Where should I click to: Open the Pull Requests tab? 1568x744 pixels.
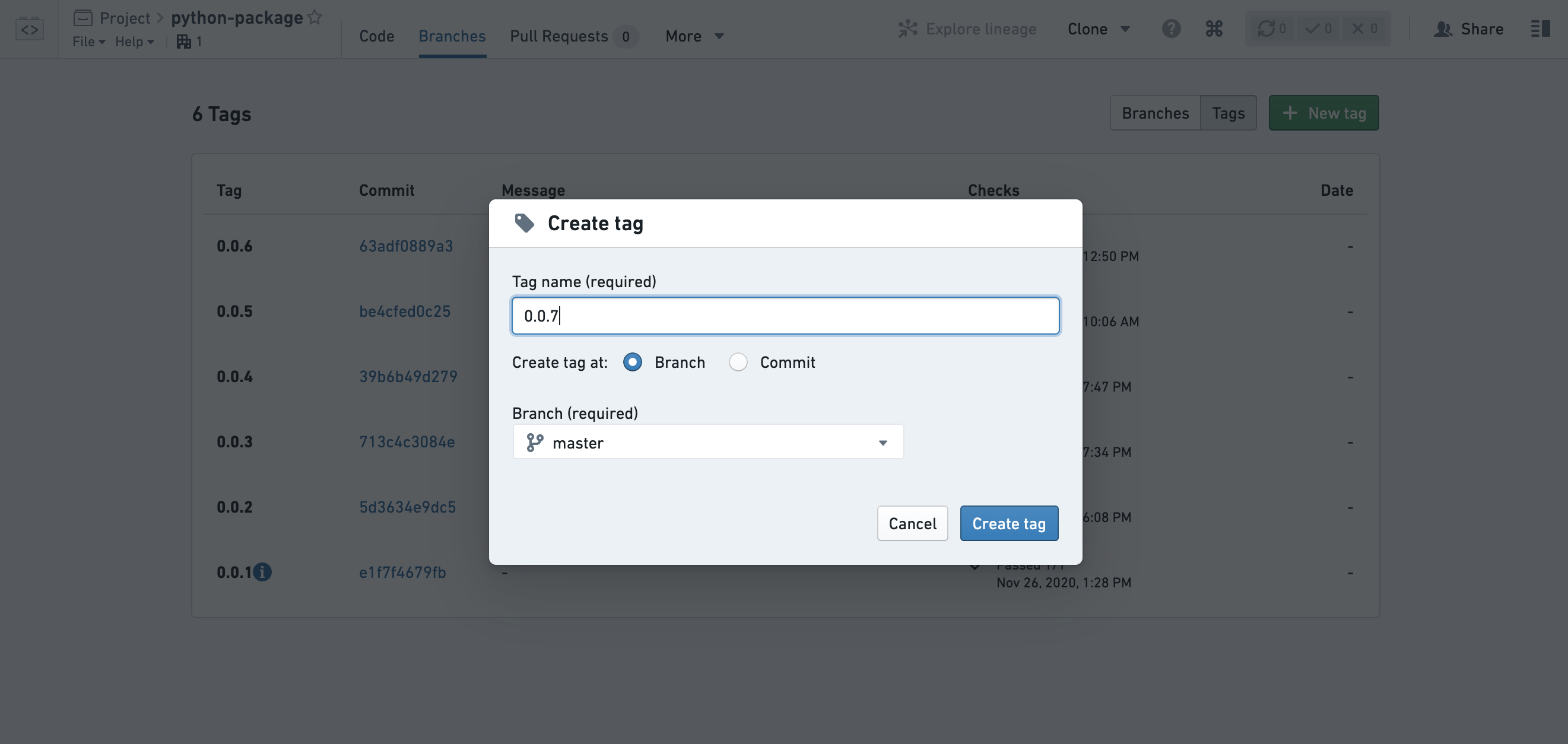coord(573,36)
